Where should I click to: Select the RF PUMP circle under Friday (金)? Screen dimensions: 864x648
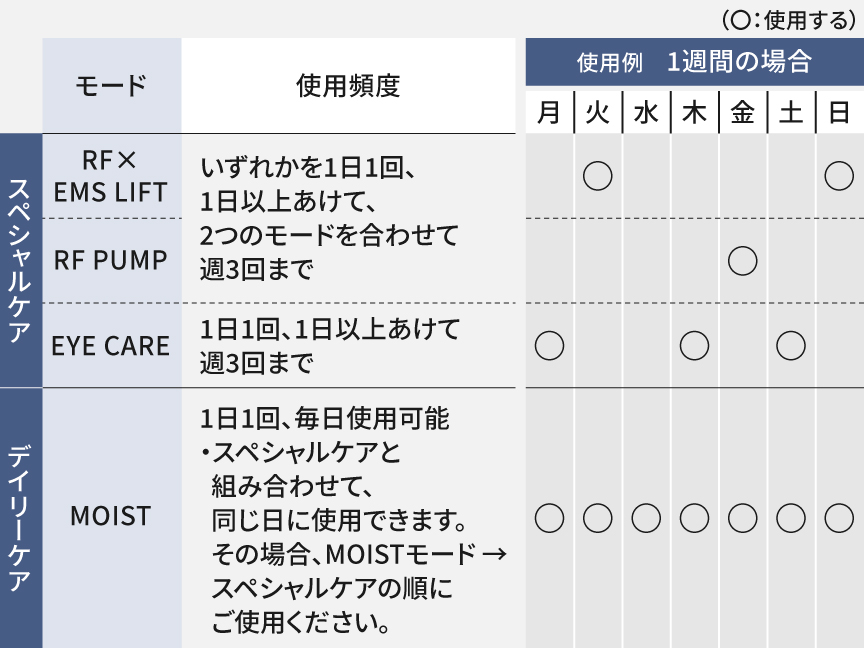tap(743, 261)
